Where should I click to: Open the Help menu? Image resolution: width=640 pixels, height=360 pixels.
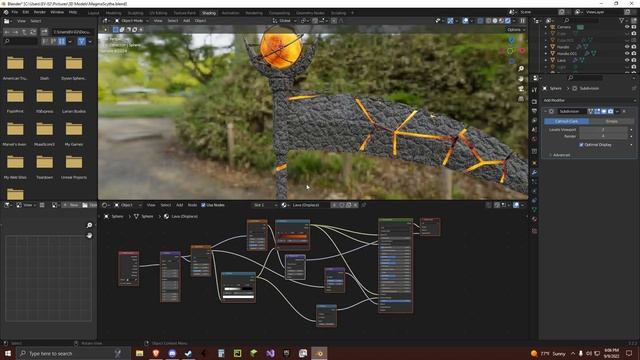pos(73,13)
